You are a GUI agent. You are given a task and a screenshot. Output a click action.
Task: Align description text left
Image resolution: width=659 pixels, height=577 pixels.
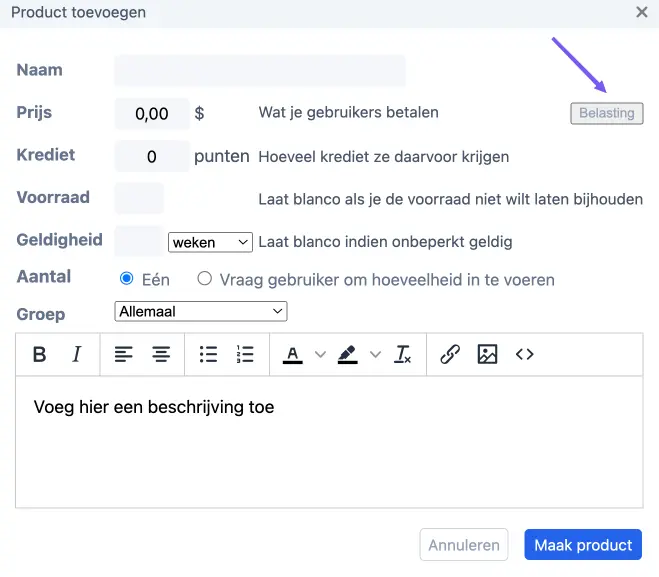(124, 354)
